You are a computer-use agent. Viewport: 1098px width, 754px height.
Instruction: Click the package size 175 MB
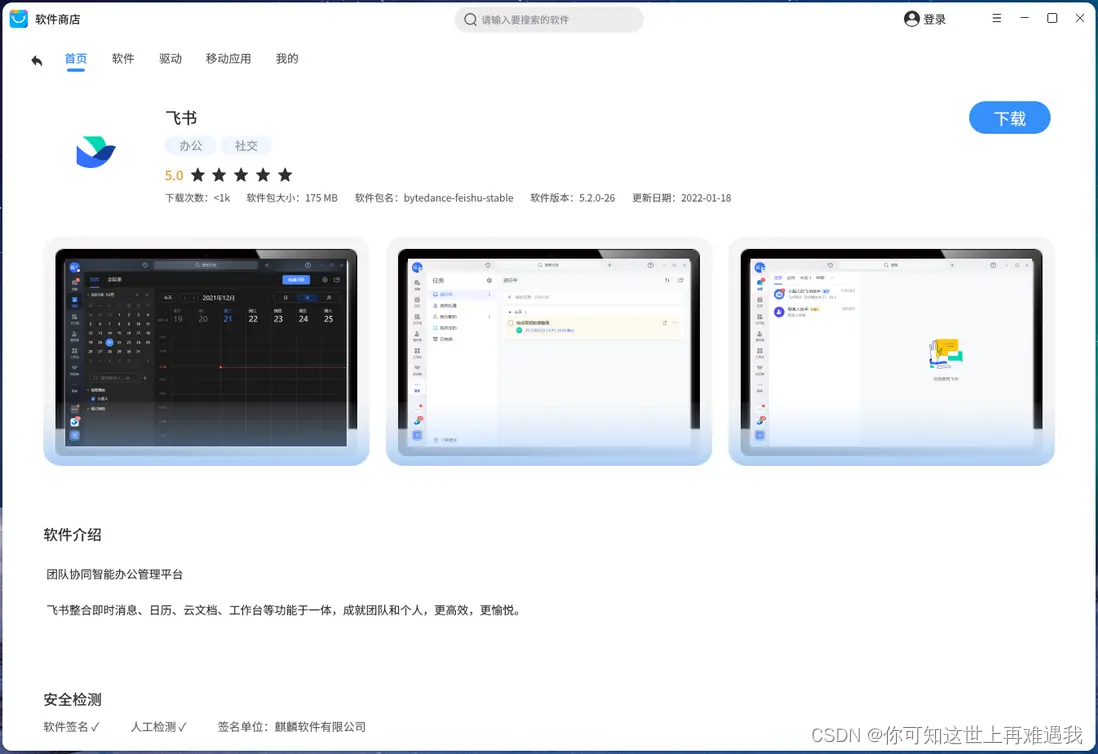(x=321, y=198)
